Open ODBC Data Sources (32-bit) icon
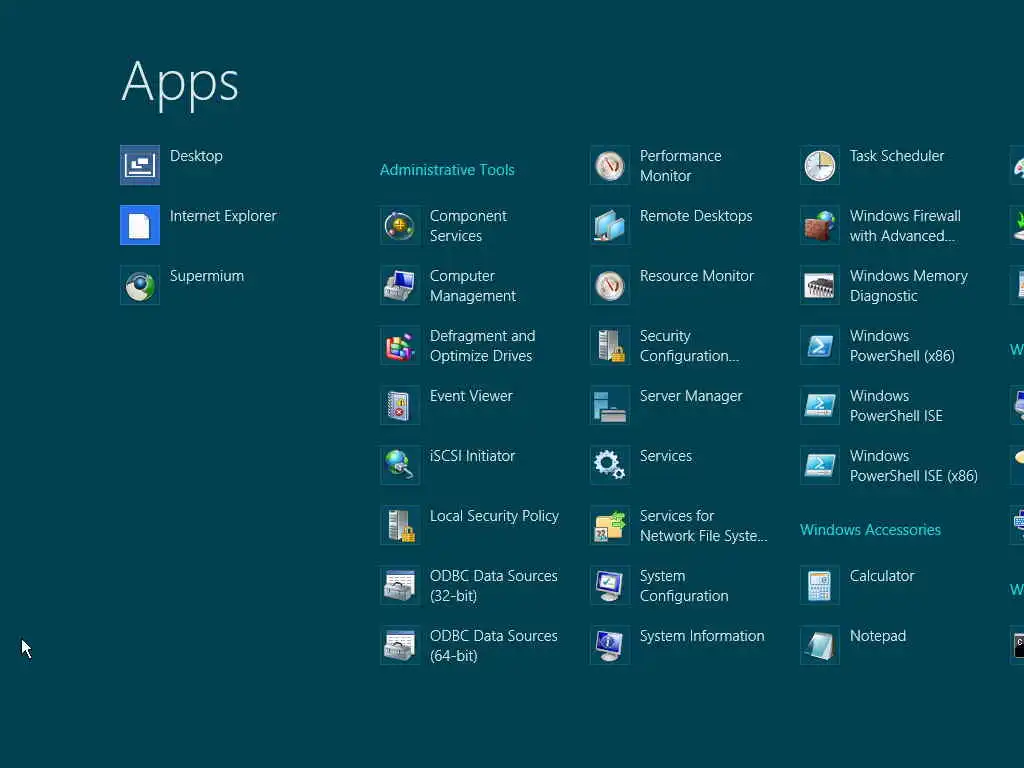1024x768 pixels. tap(400, 586)
